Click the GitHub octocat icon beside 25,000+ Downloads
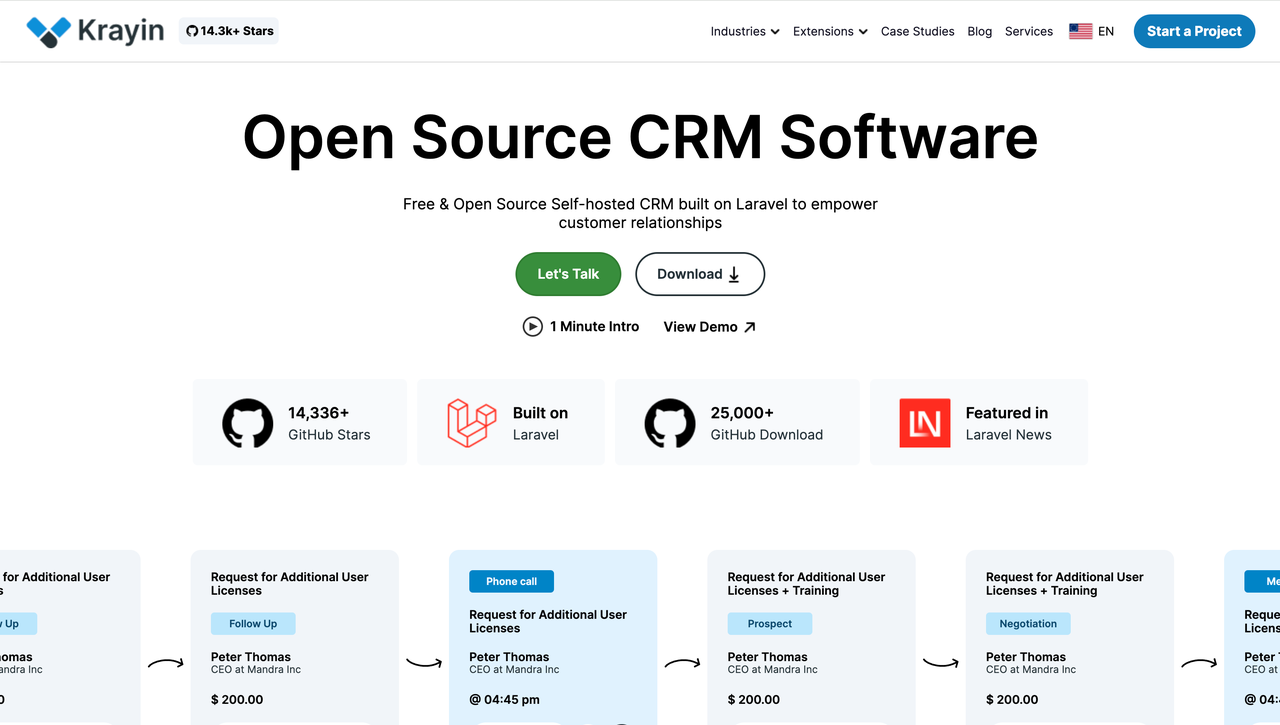 coord(669,422)
